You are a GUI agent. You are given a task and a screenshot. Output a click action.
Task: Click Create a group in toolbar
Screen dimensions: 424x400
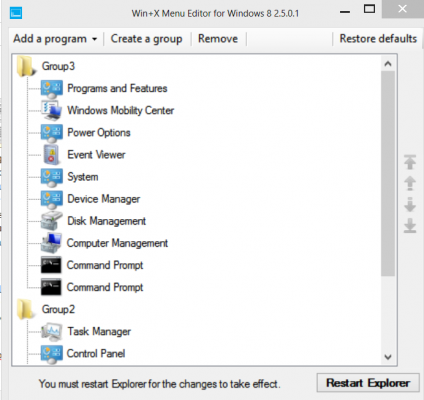coord(146,39)
